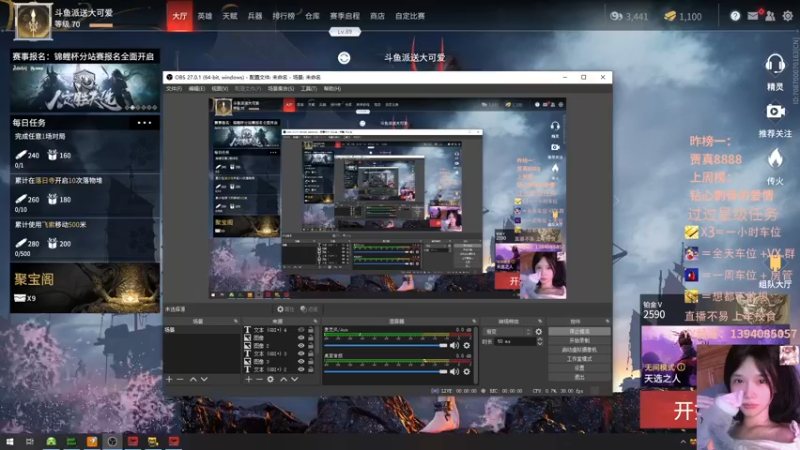Toggle lock on 文本 (GDI+) 4 source

pyautogui.click(x=311, y=330)
